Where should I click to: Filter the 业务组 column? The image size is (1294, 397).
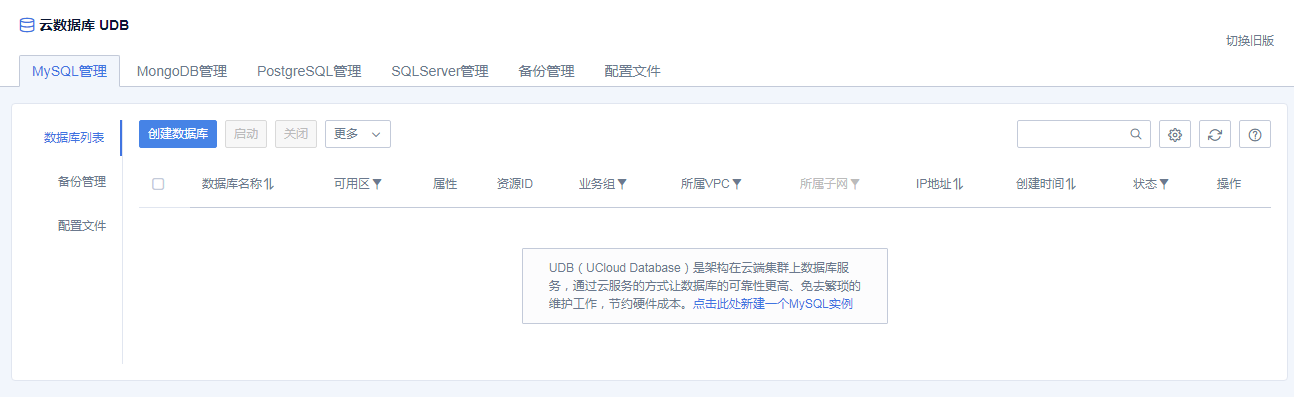coord(622,184)
